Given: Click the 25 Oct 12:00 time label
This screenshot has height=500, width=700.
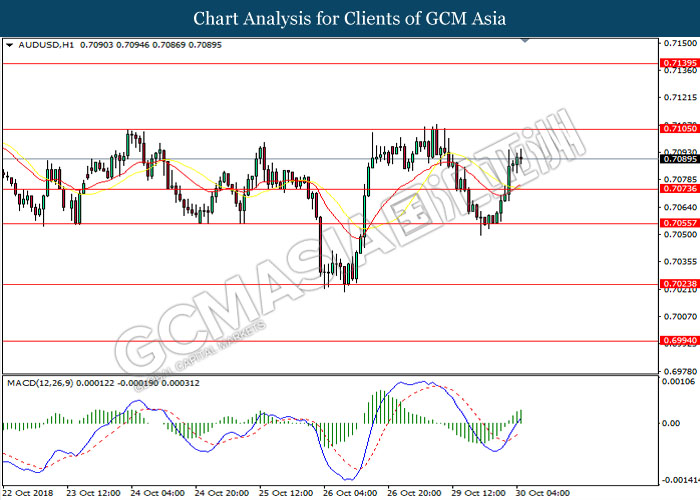Looking at the screenshot, I should (287, 493).
